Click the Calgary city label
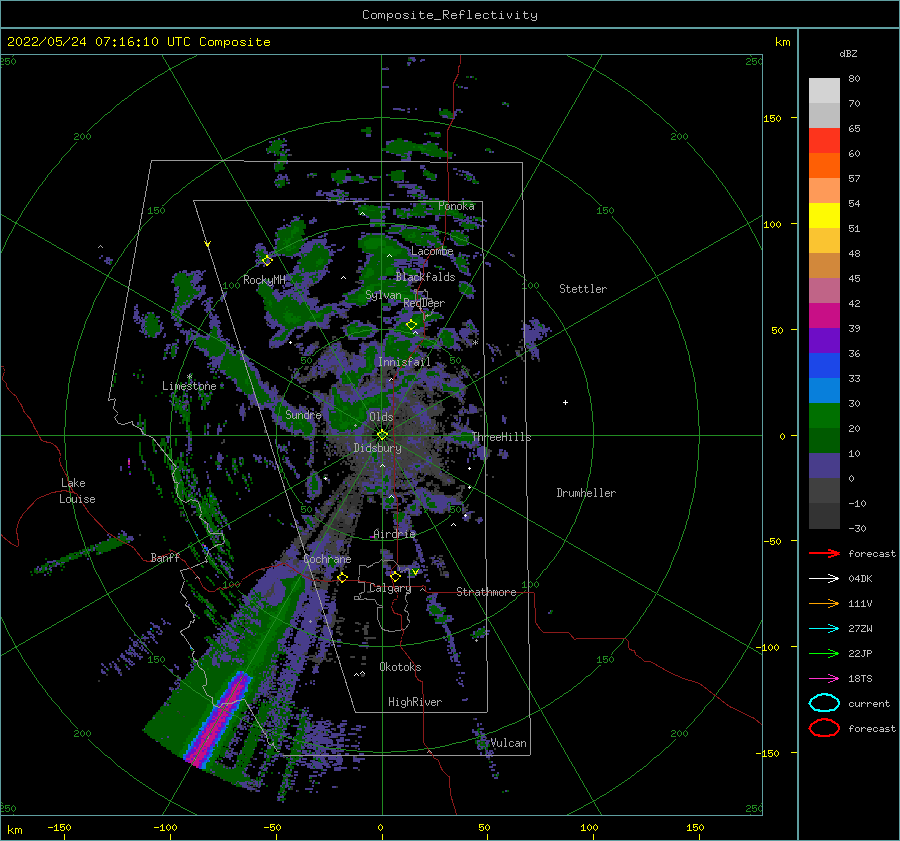The width and height of the screenshot is (900, 841). coord(390,588)
